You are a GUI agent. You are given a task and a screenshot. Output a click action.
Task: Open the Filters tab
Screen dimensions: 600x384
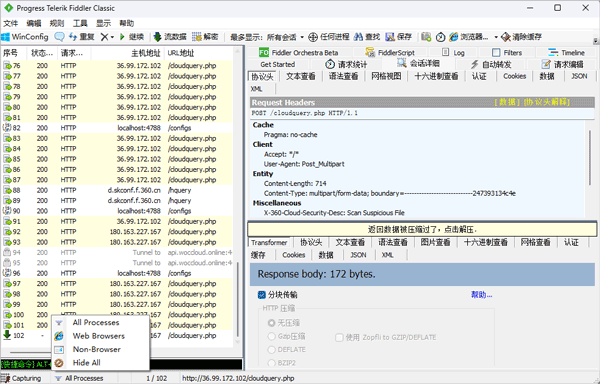tap(507, 53)
